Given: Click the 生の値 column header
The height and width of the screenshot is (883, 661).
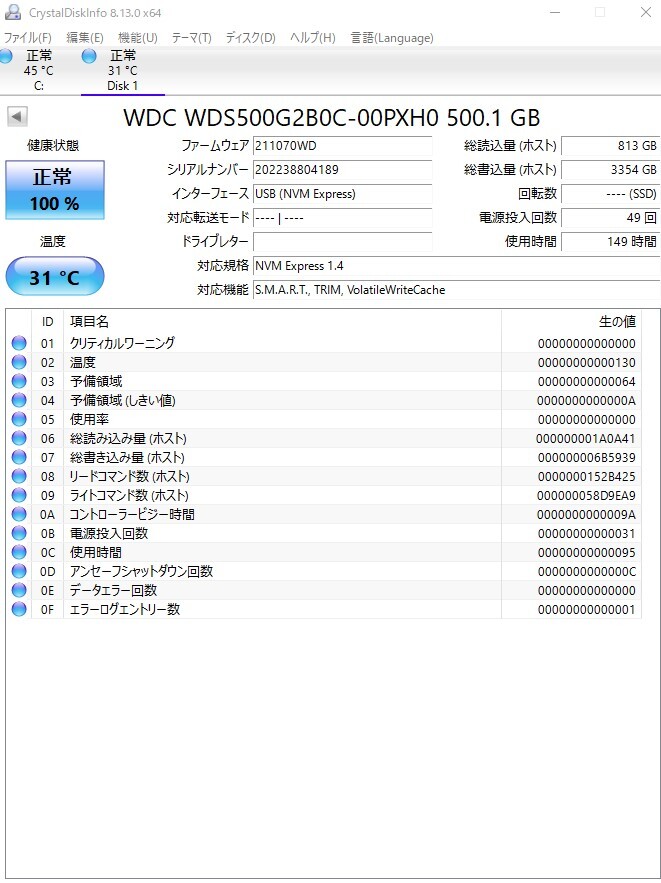Looking at the screenshot, I should point(571,322).
